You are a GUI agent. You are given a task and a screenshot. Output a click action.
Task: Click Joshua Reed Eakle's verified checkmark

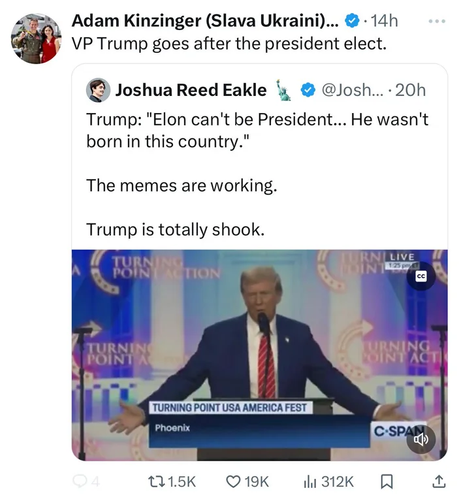pyautogui.click(x=308, y=90)
